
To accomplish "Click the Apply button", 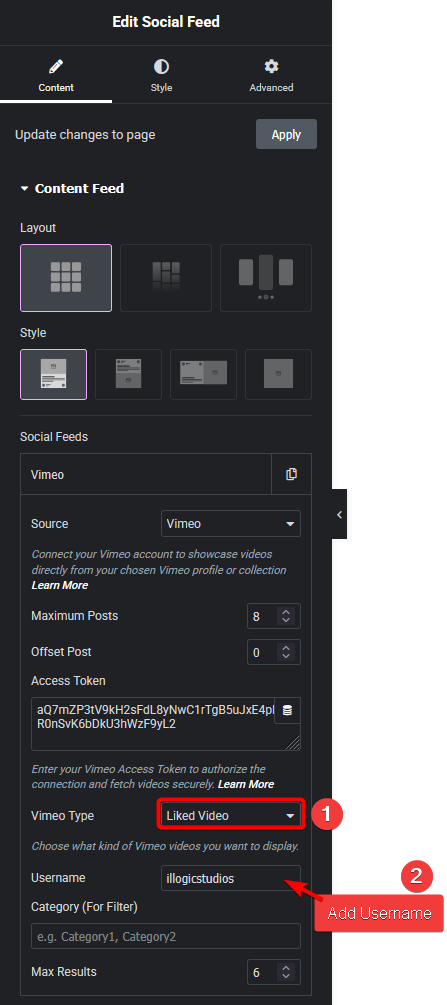I will click(x=286, y=135).
